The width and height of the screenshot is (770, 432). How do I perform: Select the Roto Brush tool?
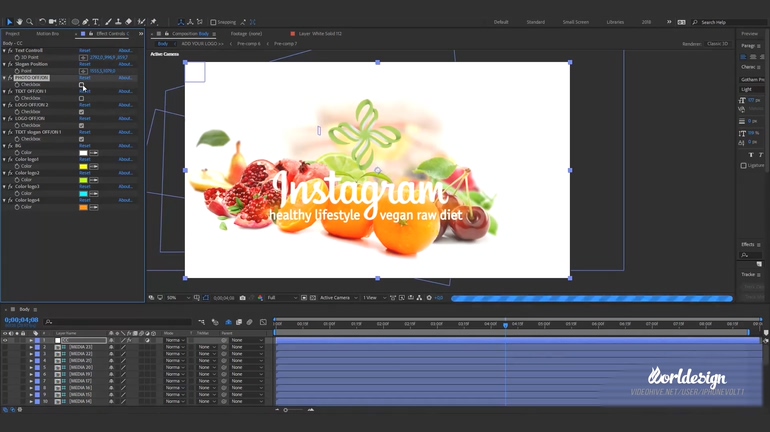point(141,22)
